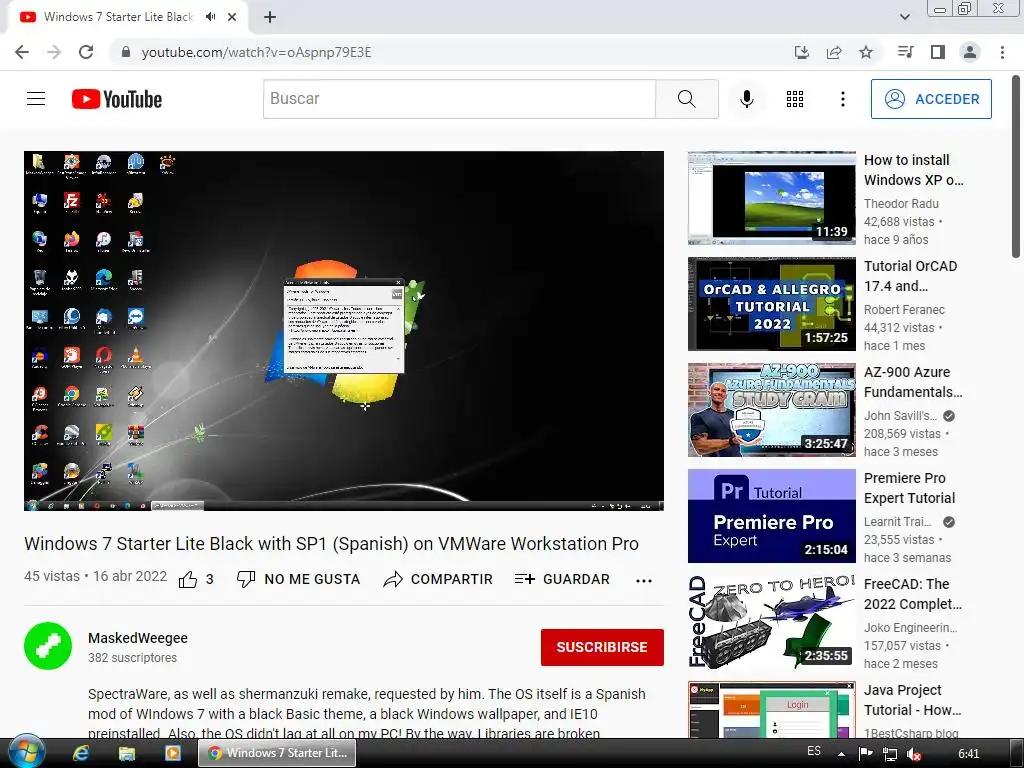
Task: Open the MaskedWeegee channel name link
Action: click(x=138, y=638)
